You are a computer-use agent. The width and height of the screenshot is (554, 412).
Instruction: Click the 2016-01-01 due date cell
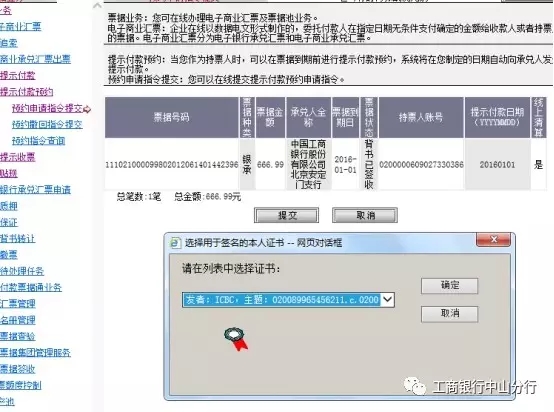click(x=346, y=165)
